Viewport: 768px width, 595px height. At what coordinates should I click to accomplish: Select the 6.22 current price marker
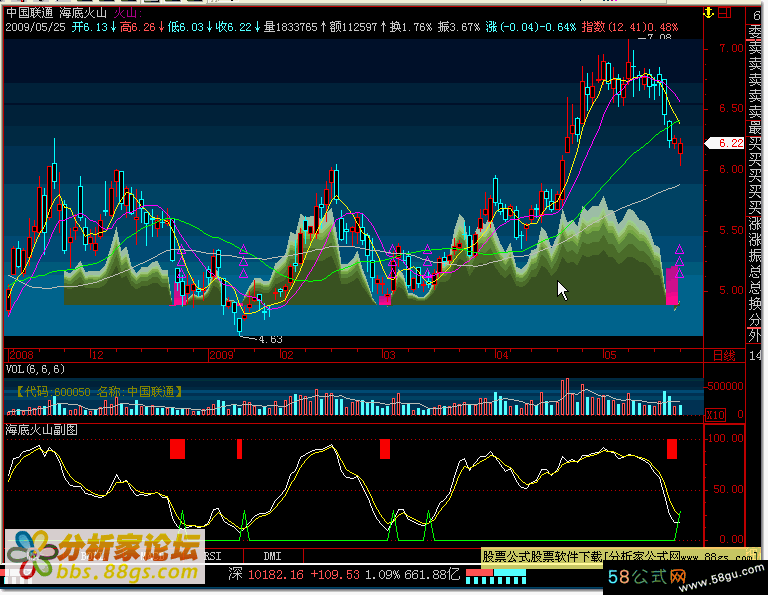[x=725, y=143]
